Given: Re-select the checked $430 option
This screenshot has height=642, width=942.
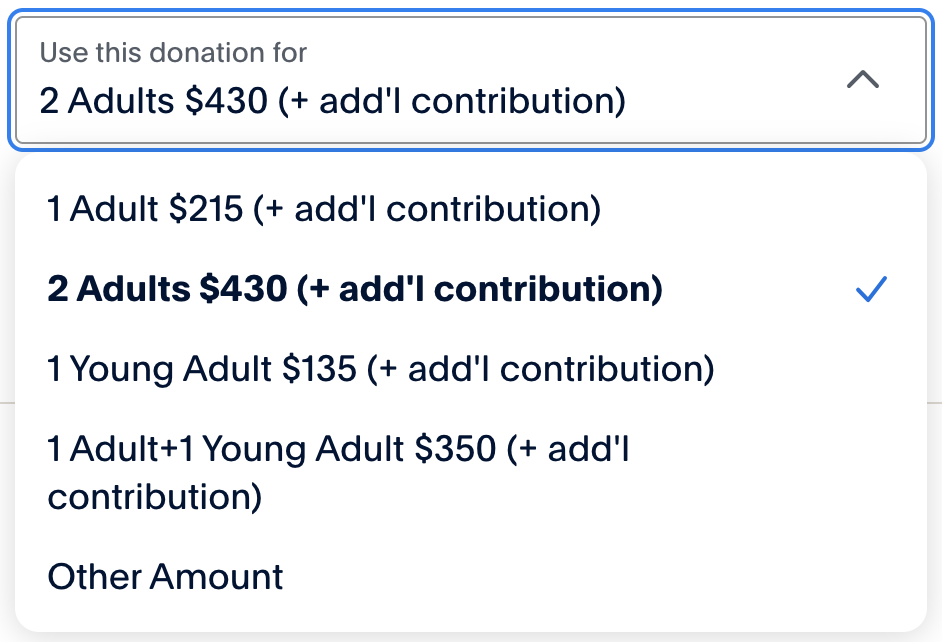Looking at the screenshot, I should [354, 290].
